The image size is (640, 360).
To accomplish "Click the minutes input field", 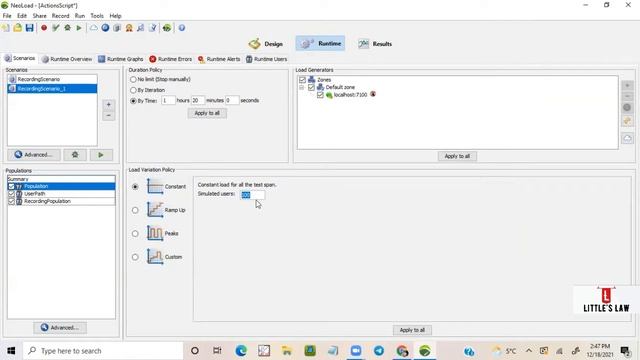I will pos(198,100).
